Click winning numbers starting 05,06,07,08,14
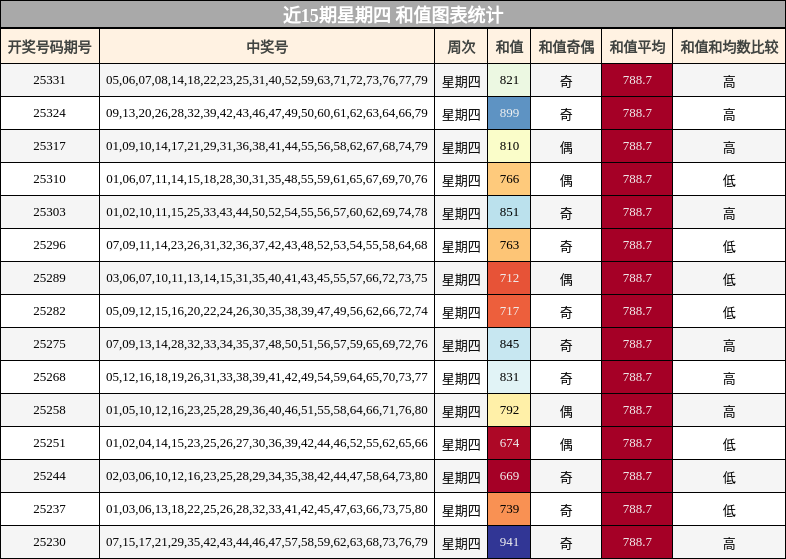This screenshot has width=786, height=559. point(267,80)
